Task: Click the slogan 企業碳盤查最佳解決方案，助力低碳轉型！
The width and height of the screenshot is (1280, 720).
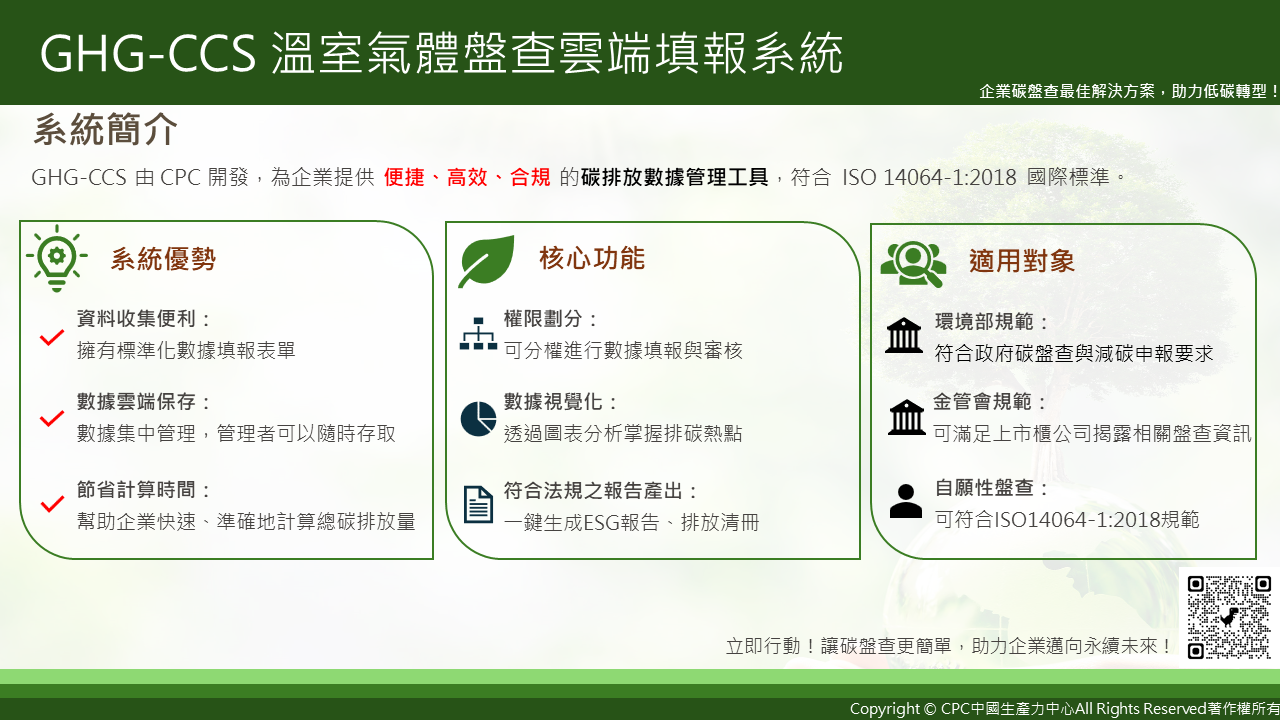Action: (x=1130, y=91)
